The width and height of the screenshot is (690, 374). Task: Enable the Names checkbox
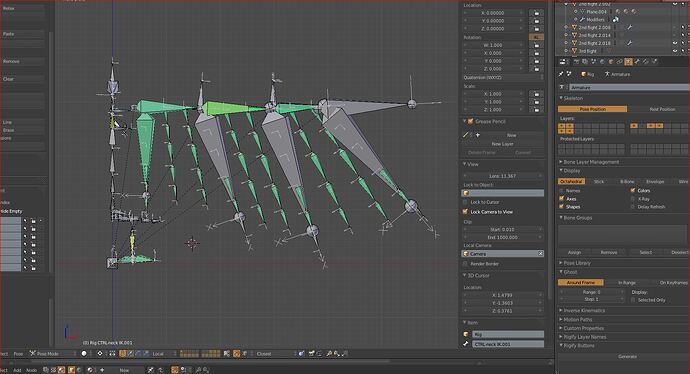coord(562,191)
